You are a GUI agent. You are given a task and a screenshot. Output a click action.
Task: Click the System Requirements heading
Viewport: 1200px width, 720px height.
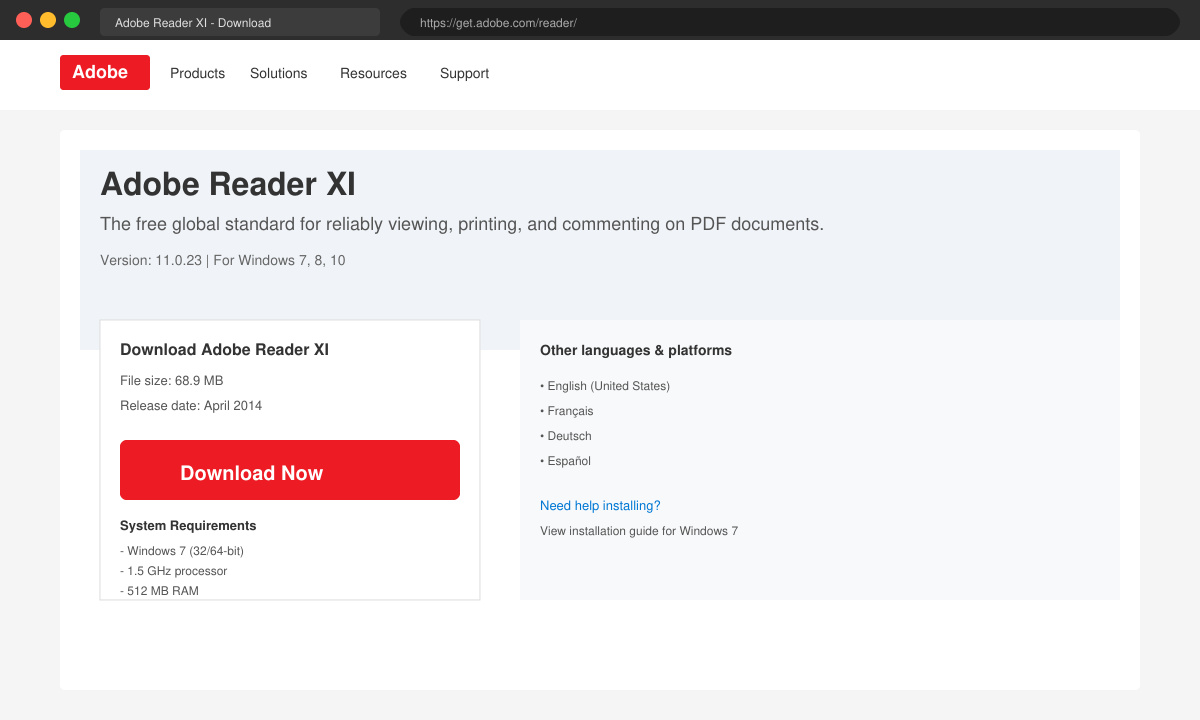pyautogui.click(x=188, y=526)
